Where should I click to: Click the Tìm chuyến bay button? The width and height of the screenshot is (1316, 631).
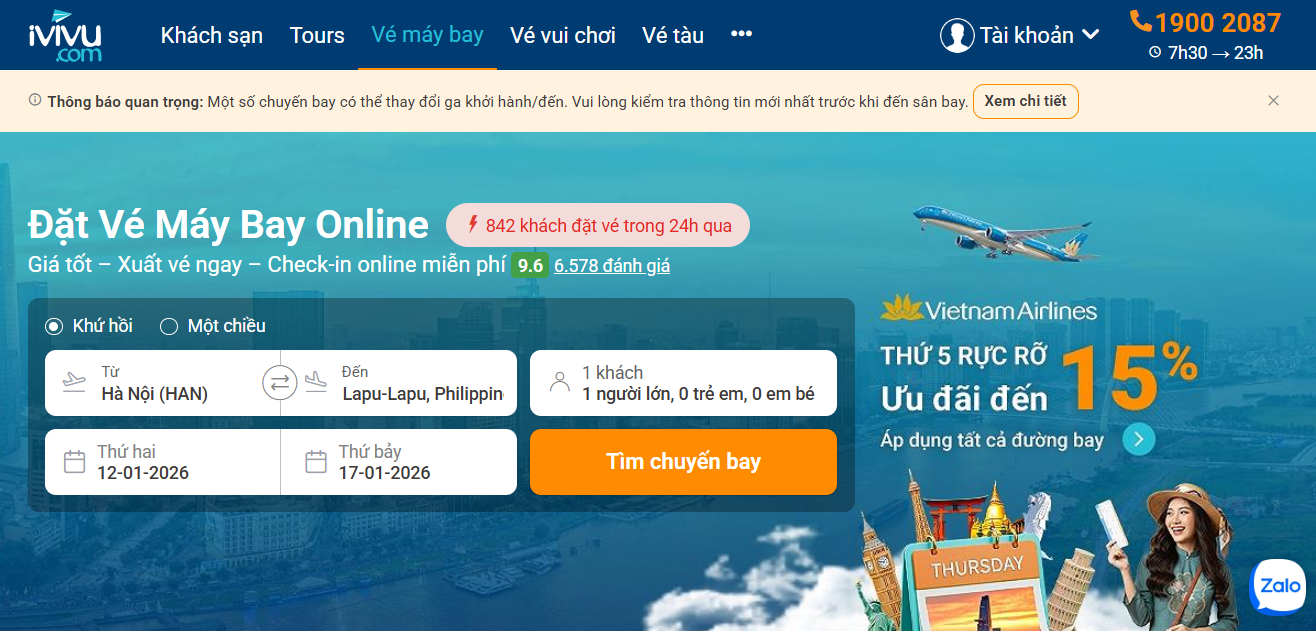point(683,462)
